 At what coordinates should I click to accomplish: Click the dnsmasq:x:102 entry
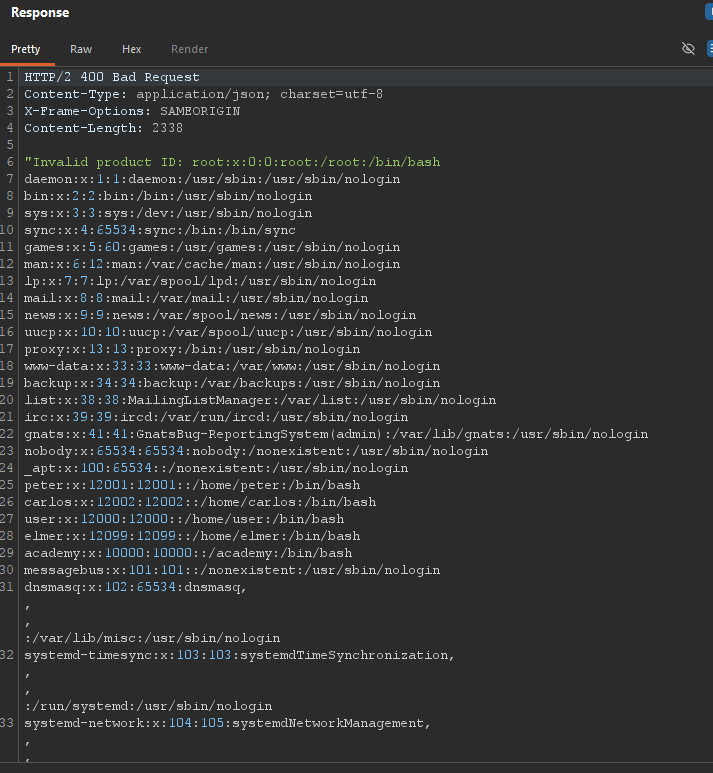pyautogui.click(x=136, y=587)
